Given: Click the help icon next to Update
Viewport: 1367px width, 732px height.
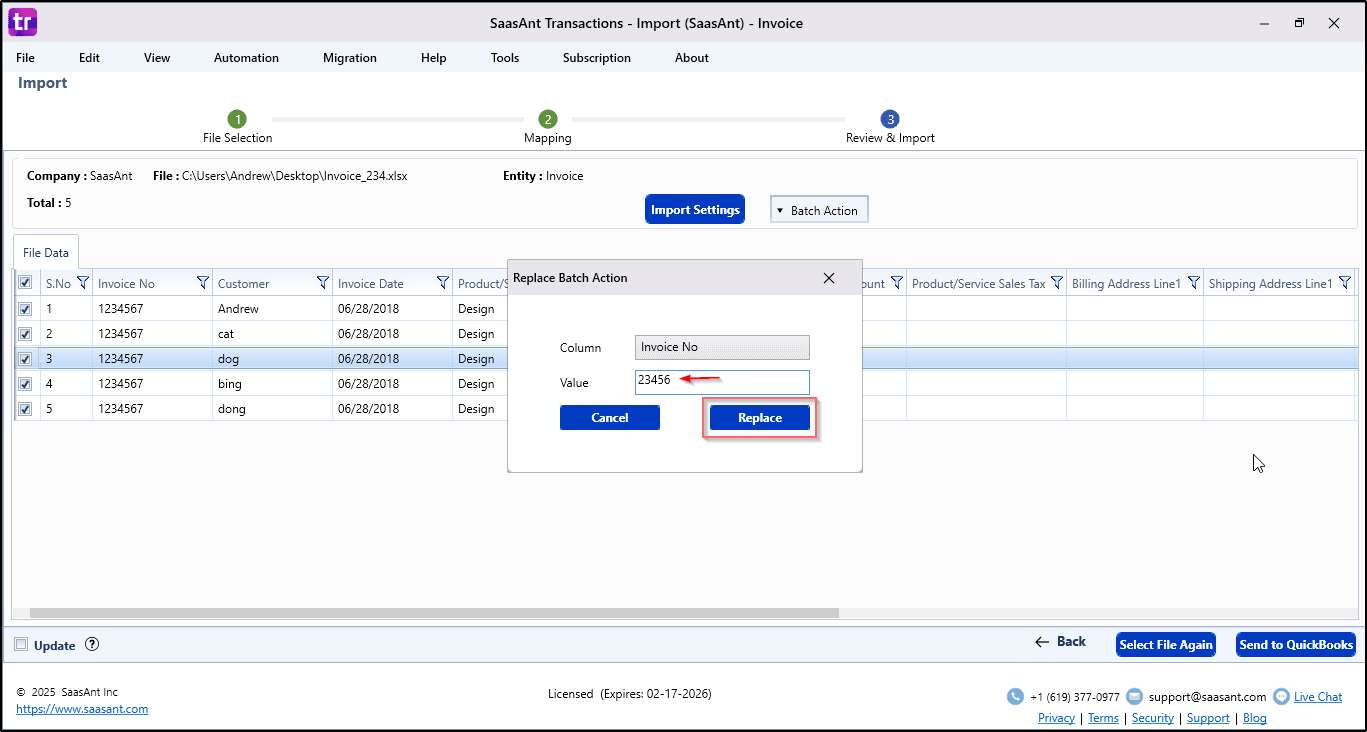Looking at the screenshot, I should [x=92, y=645].
